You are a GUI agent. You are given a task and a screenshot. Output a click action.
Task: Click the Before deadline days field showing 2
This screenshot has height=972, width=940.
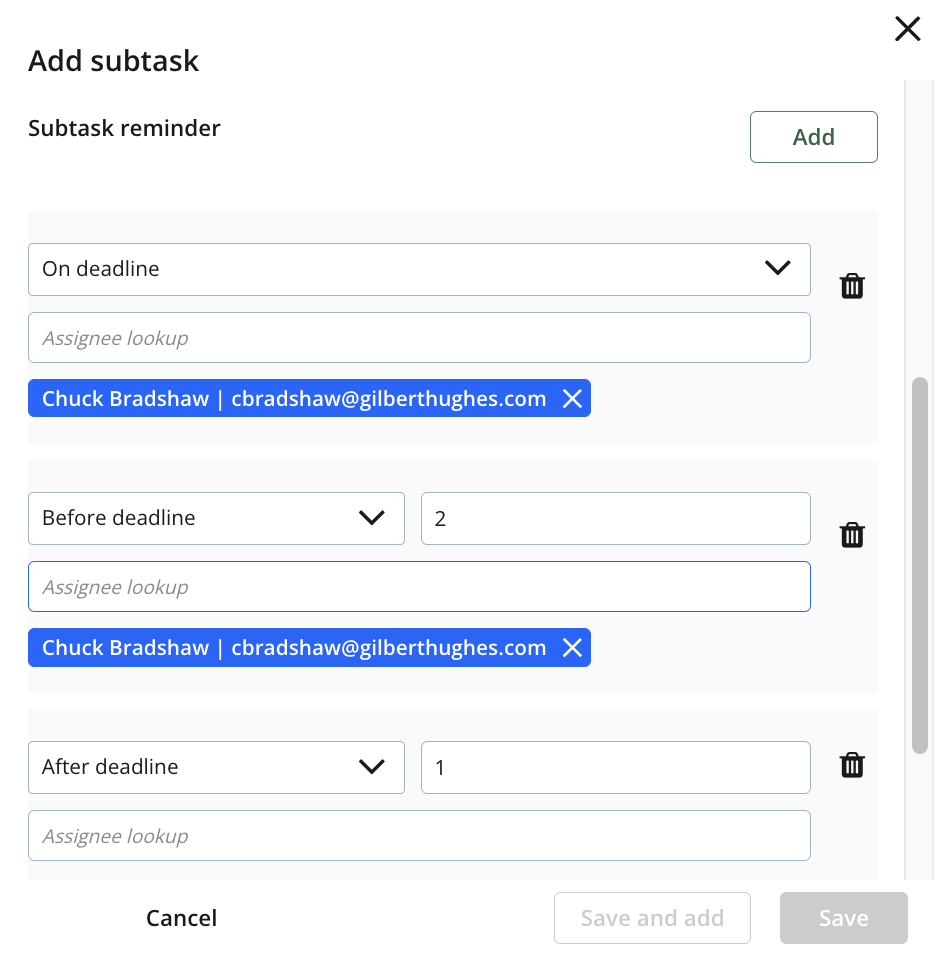(615, 518)
